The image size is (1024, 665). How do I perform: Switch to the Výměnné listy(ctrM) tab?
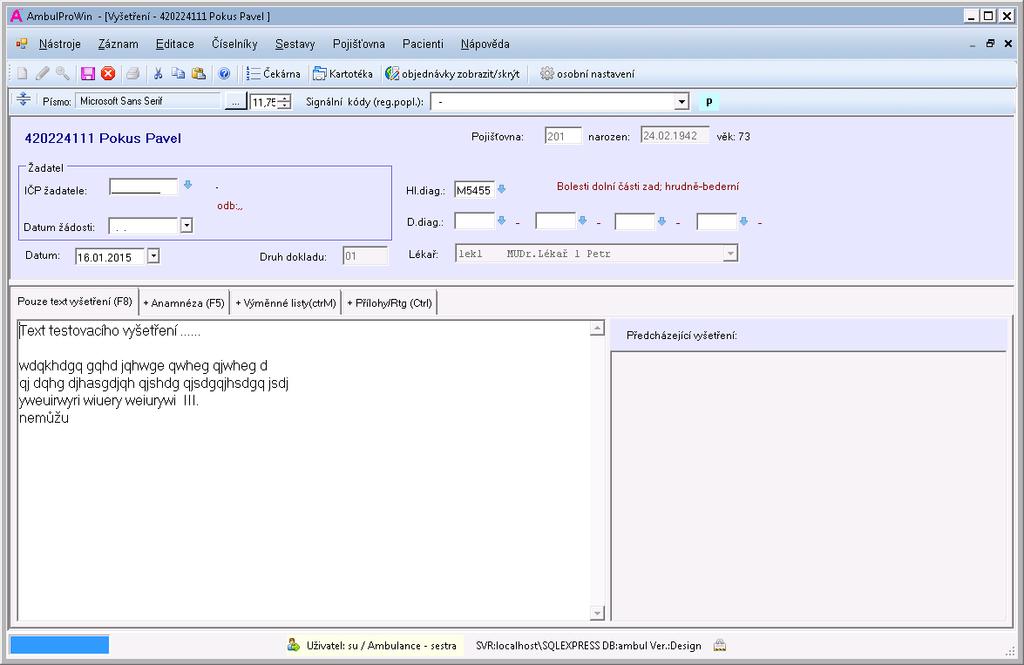286,303
